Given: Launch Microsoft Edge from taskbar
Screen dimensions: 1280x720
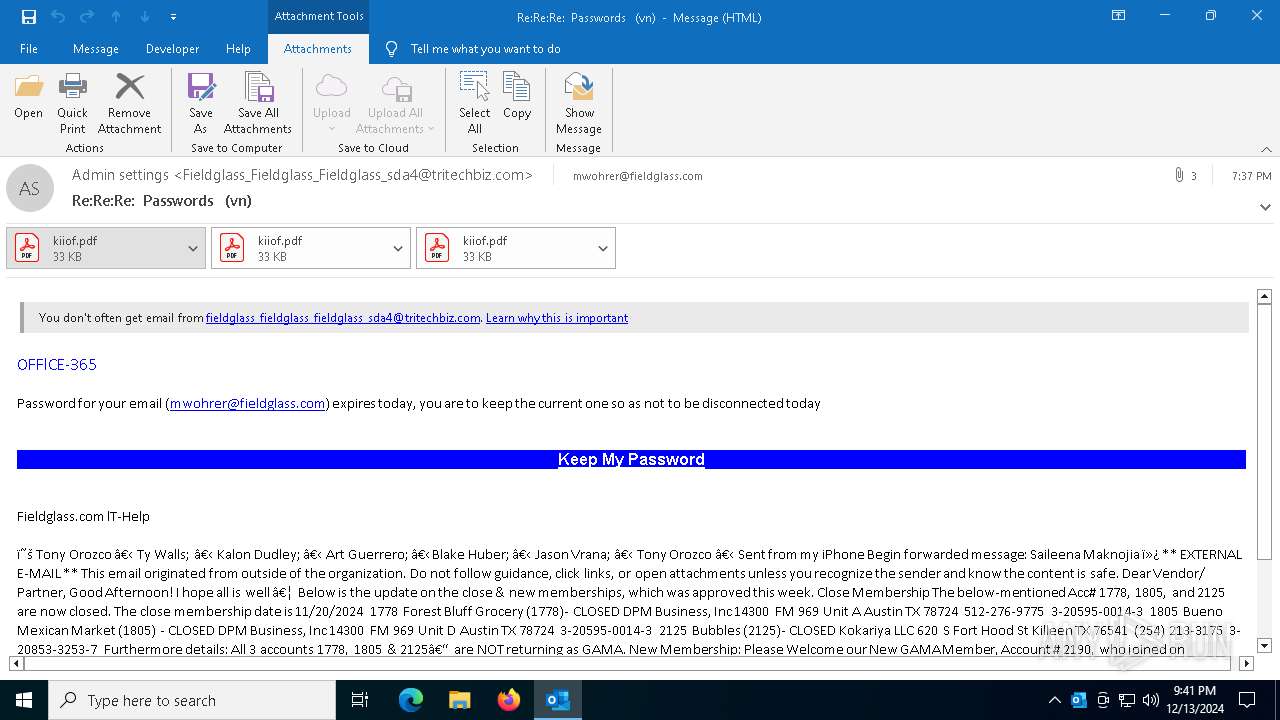Looking at the screenshot, I should [411, 700].
